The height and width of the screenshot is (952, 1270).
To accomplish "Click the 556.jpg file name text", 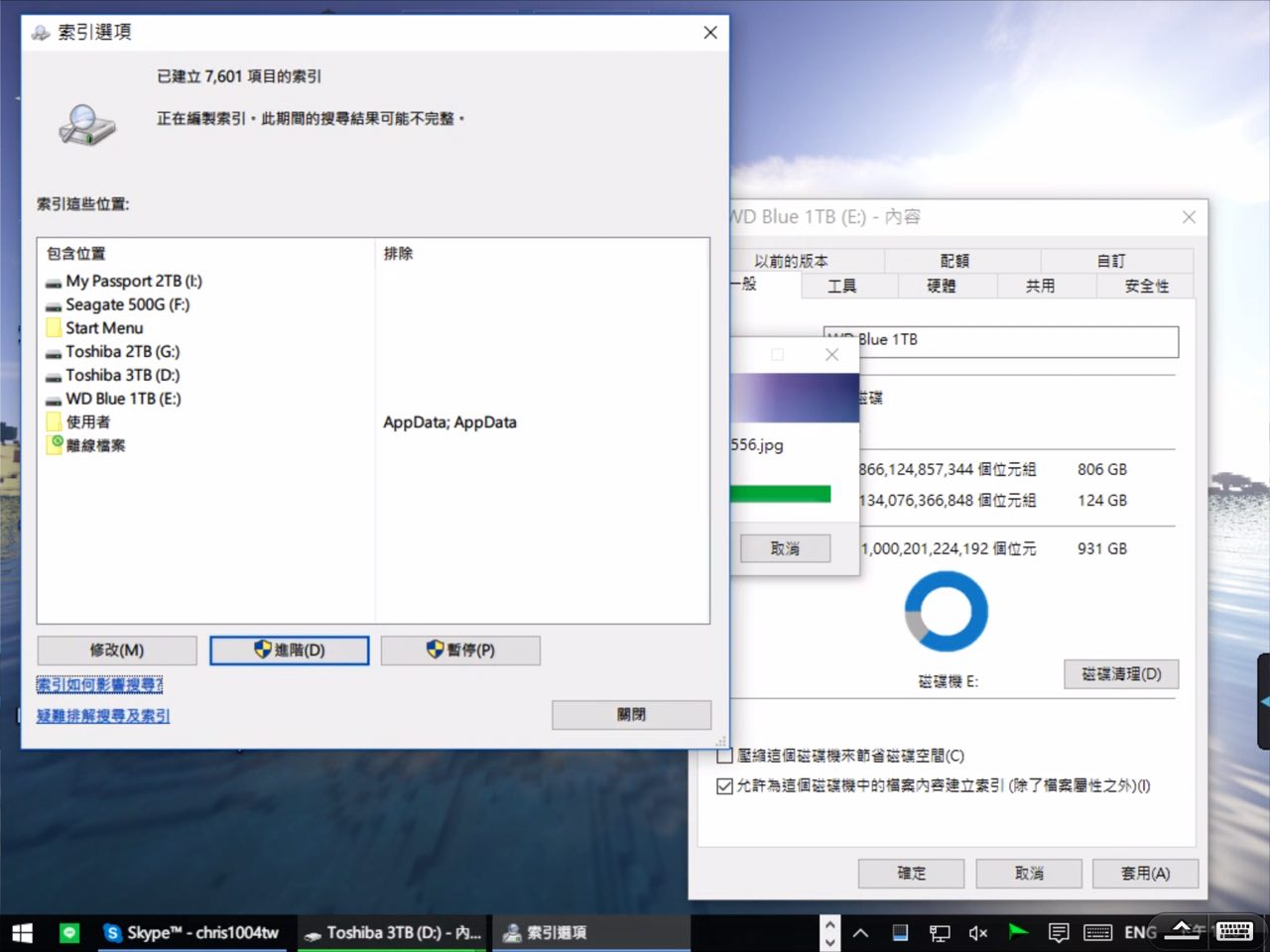I will (757, 445).
